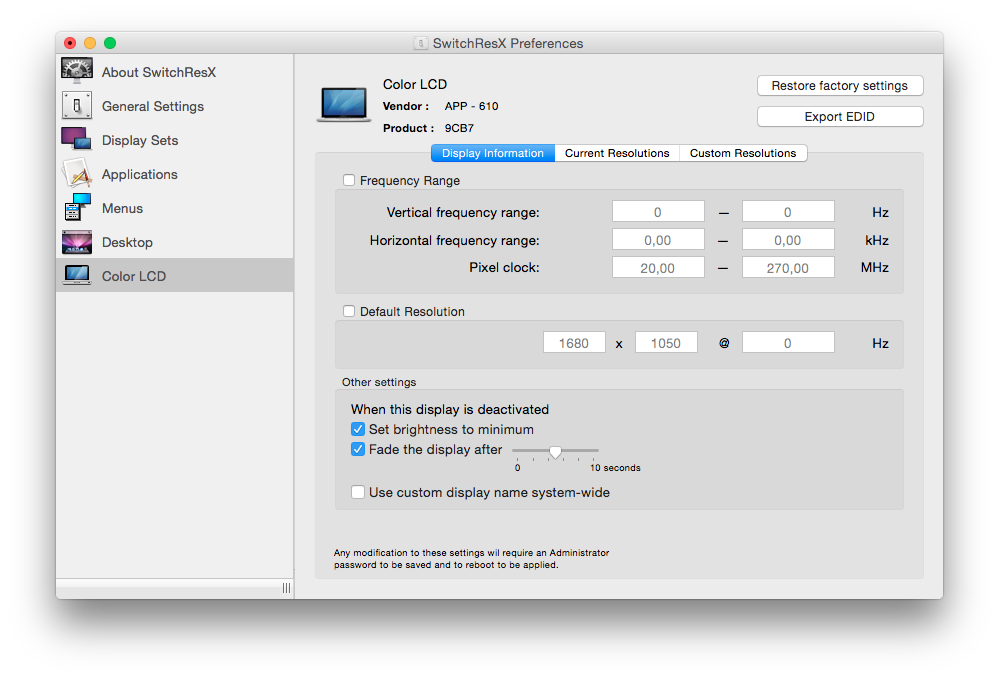This screenshot has width=999, height=679.
Task: Click the Desktop wallpaper icon
Action: (x=77, y=242)
